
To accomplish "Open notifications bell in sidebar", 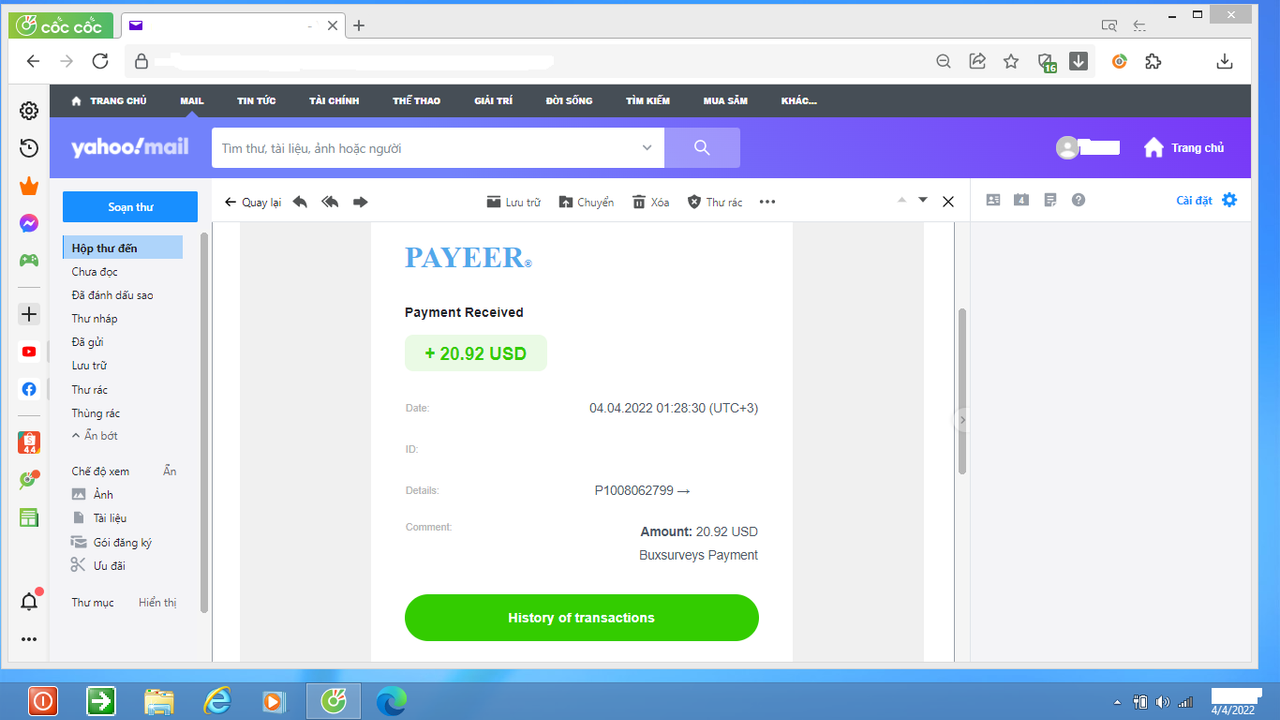I will pyautogui.click(x=29, y=601).
